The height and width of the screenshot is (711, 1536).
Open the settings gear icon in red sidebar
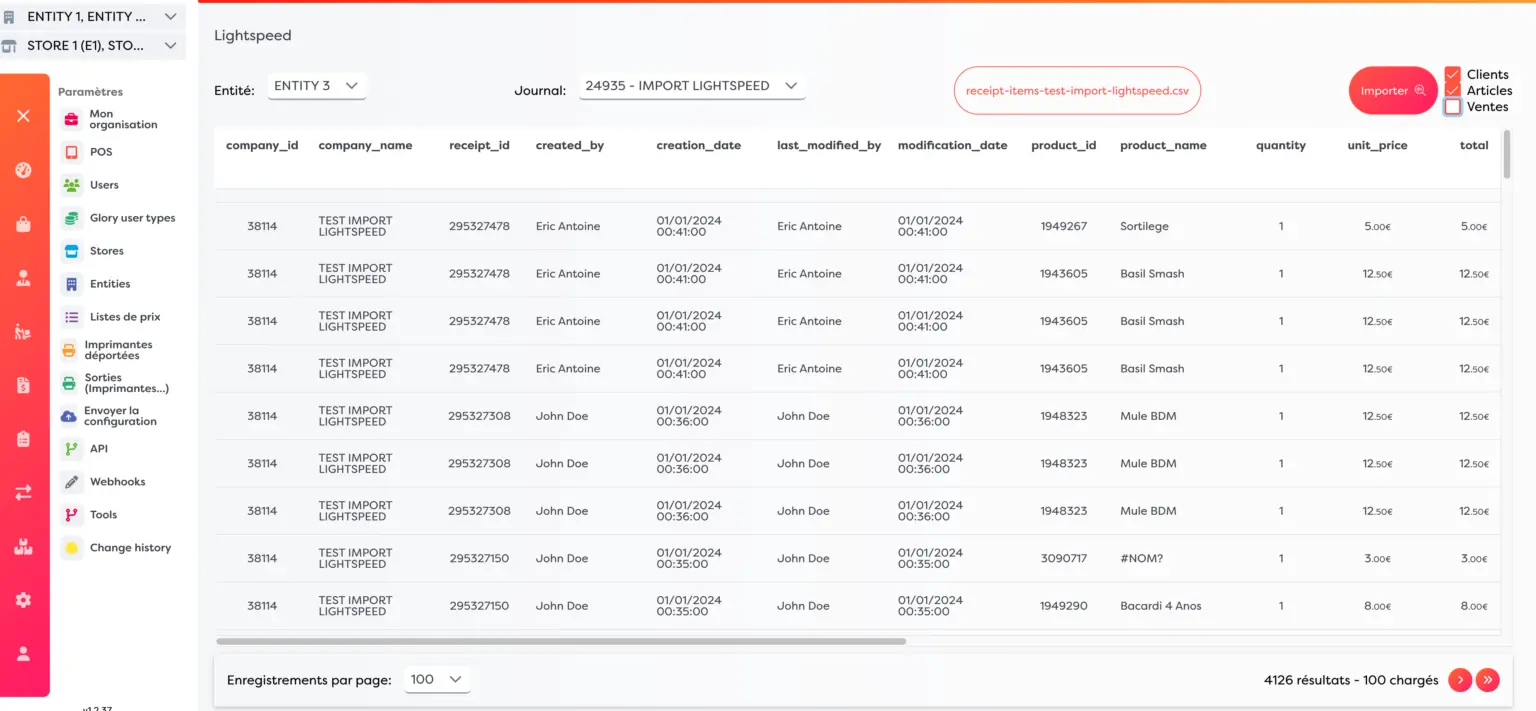pyautogui.click(x=23, y=600)
